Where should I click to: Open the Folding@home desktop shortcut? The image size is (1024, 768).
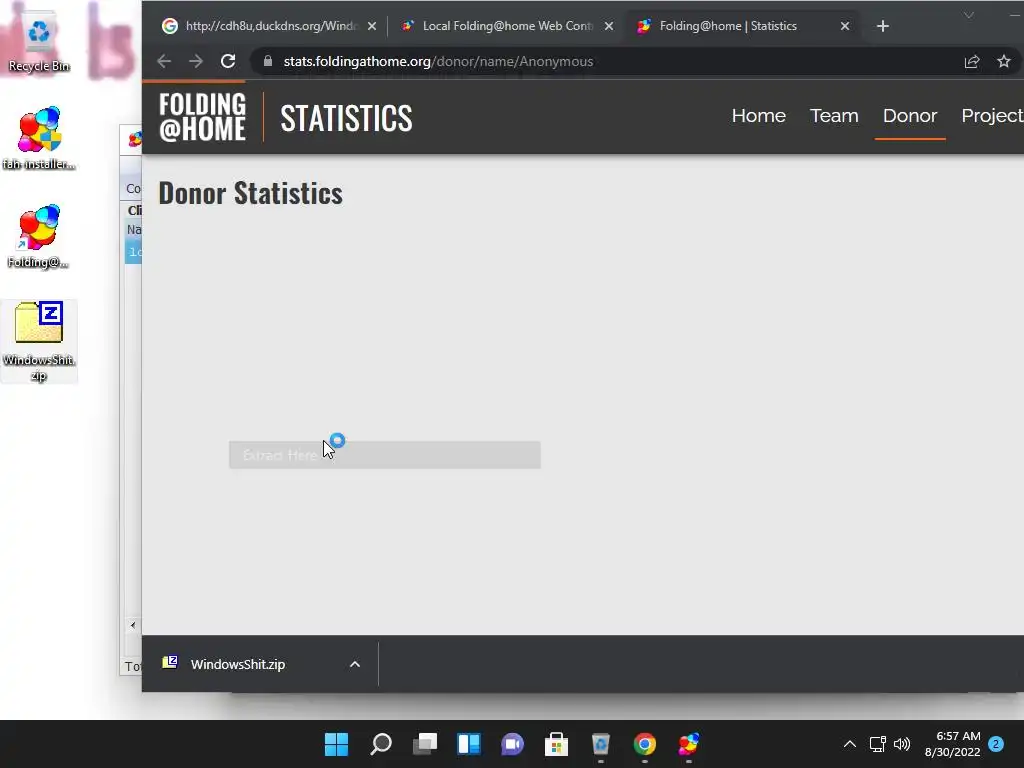(x=38, y=236)
